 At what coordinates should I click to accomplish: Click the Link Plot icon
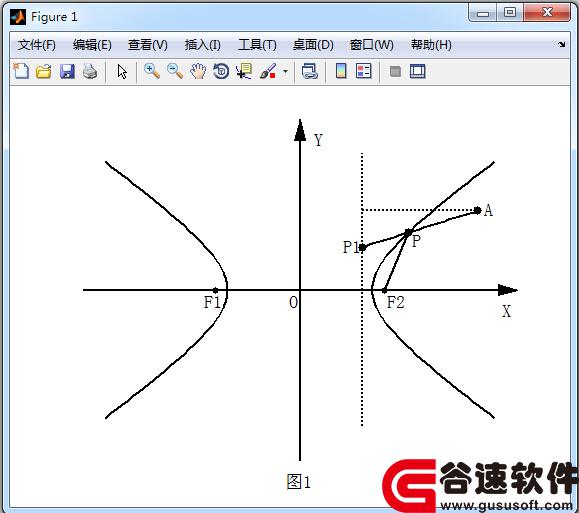click(x=309, y=71)
